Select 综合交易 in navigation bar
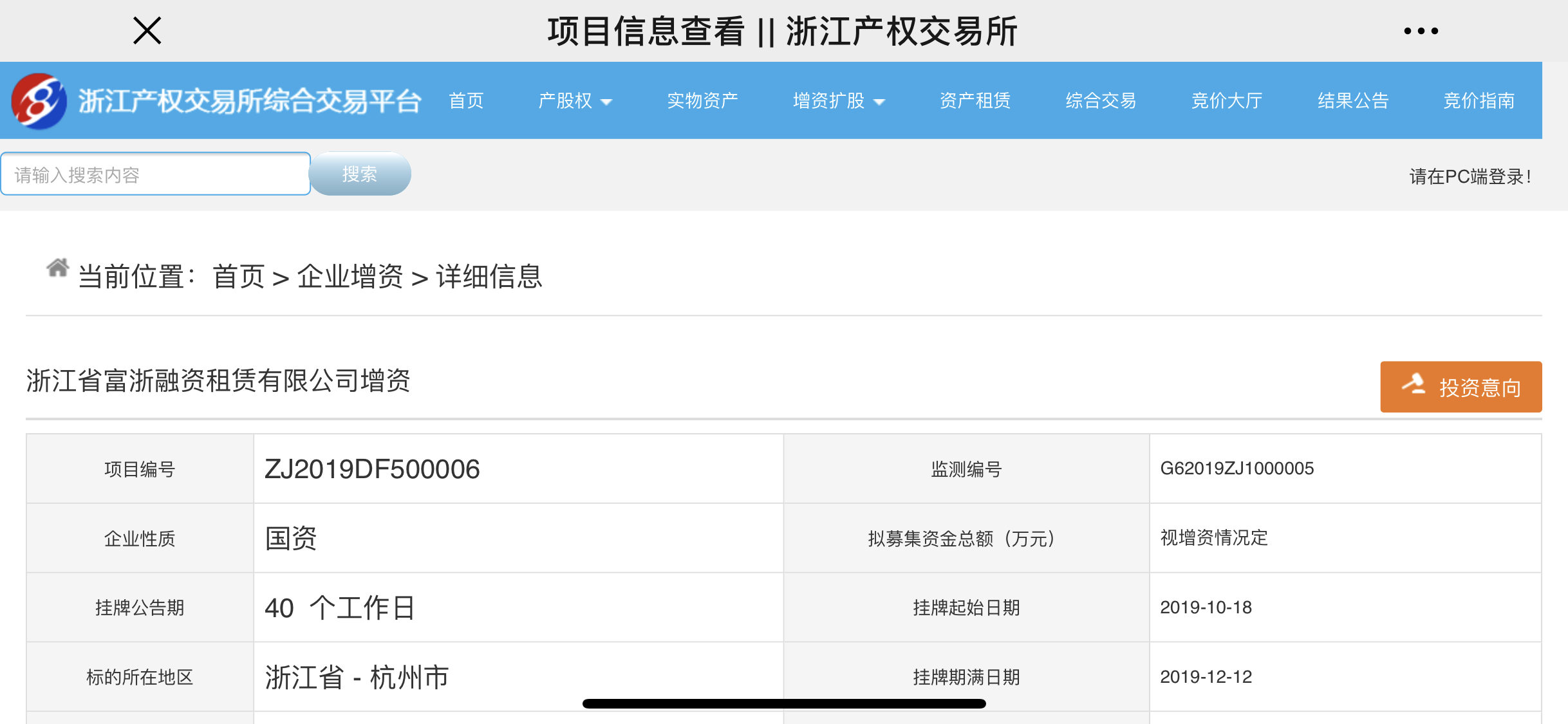Viewport: 1568px width, 724px height. click(1101, 100)
